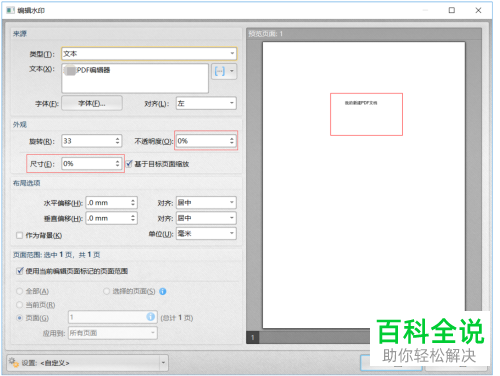Select the 当前页(R) radio button
500x376 pixels.
(20, 305)
